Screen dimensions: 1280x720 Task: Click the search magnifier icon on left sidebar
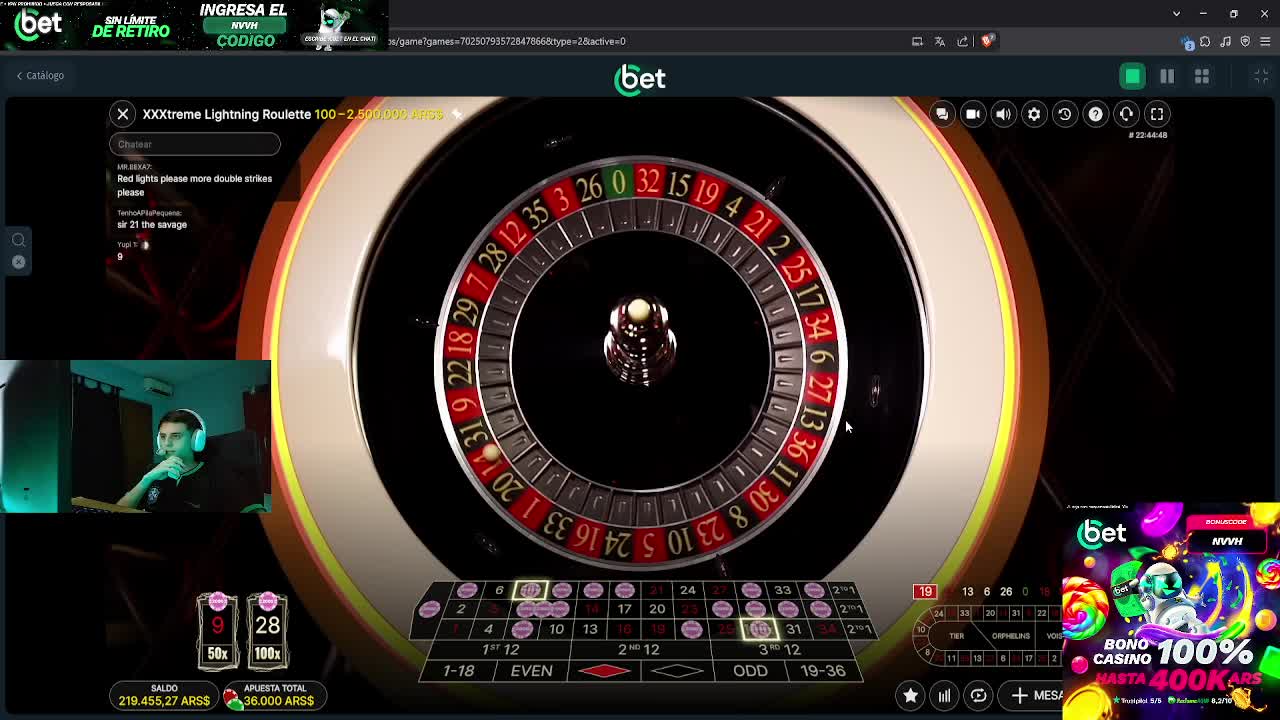pyautogui.click(x=18, y=240)
